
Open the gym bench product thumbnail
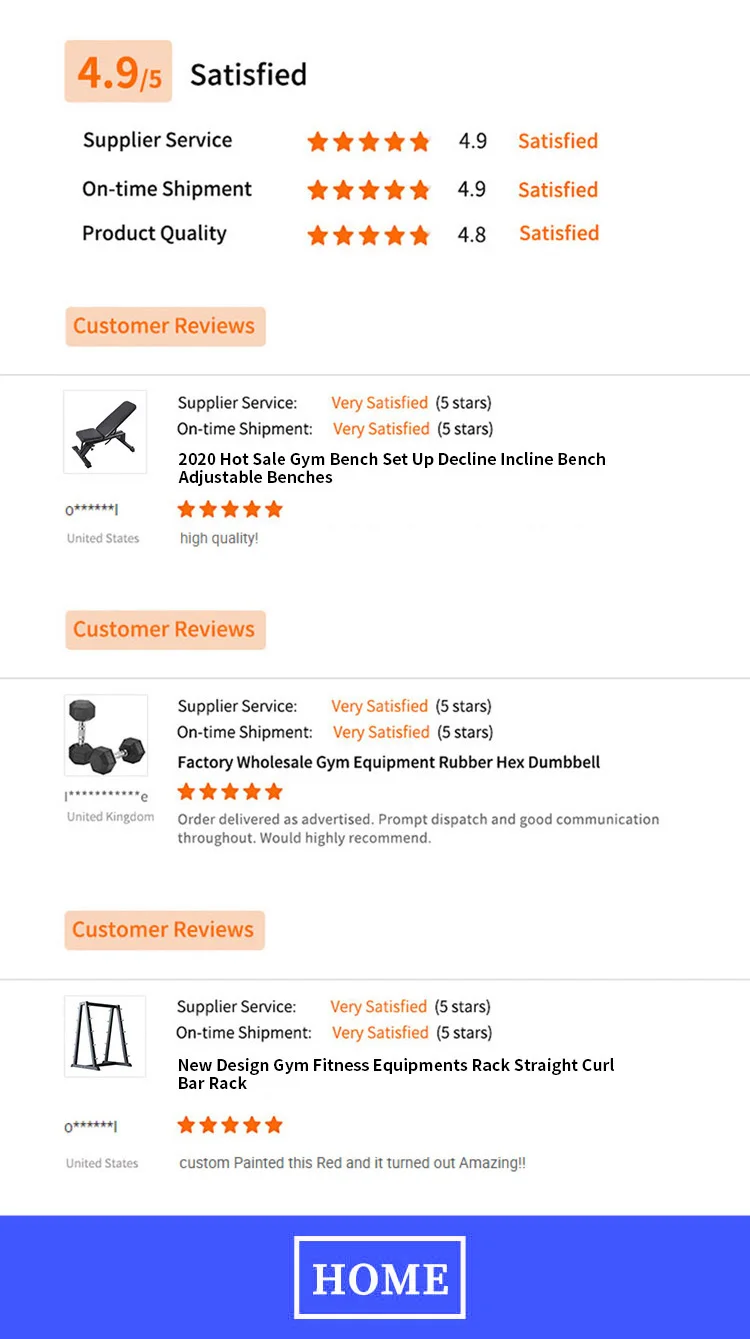[105, 432]
